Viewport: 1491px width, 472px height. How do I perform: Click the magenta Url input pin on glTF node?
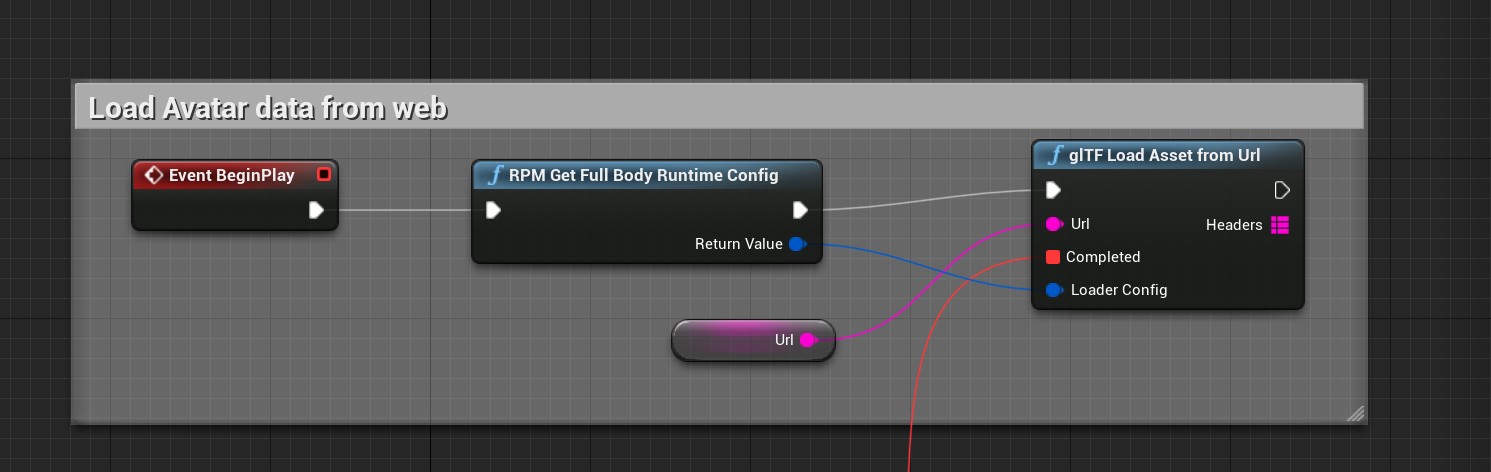point(1053,224)
